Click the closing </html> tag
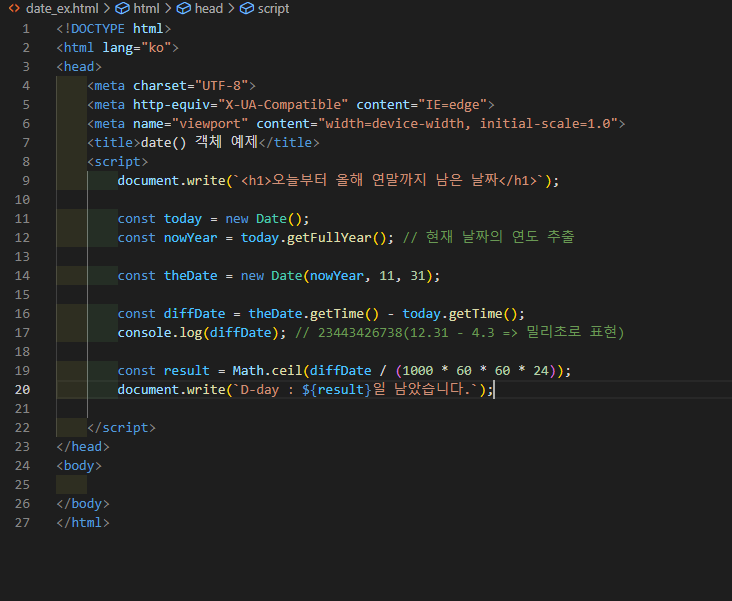The image size is (732, 601). pos(83,523)
